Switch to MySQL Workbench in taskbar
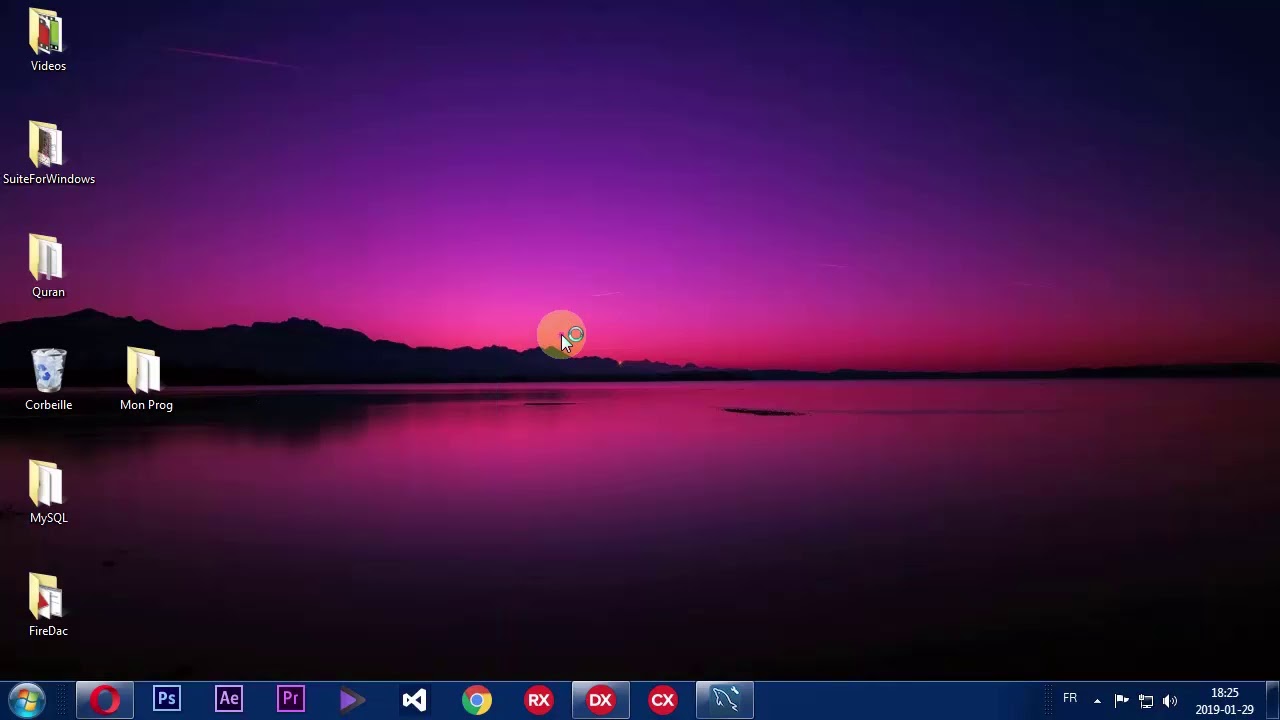 pyautogui.click(x=725, y=700)
